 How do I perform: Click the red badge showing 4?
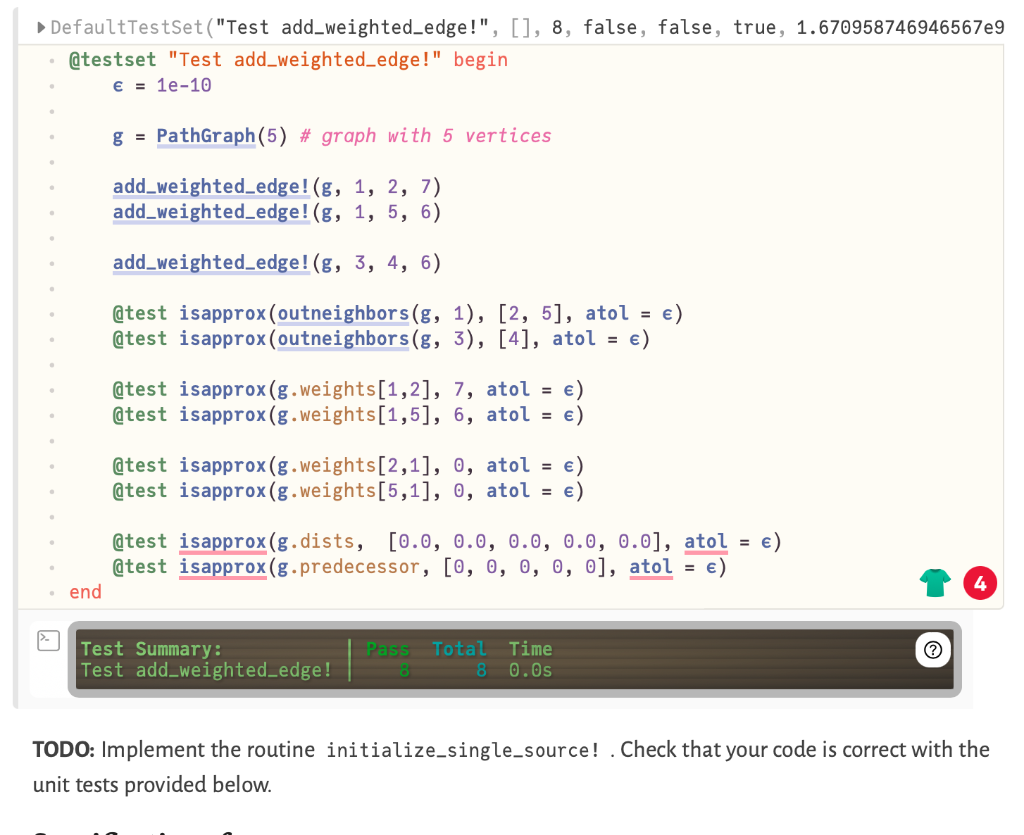tap(980, 582)
